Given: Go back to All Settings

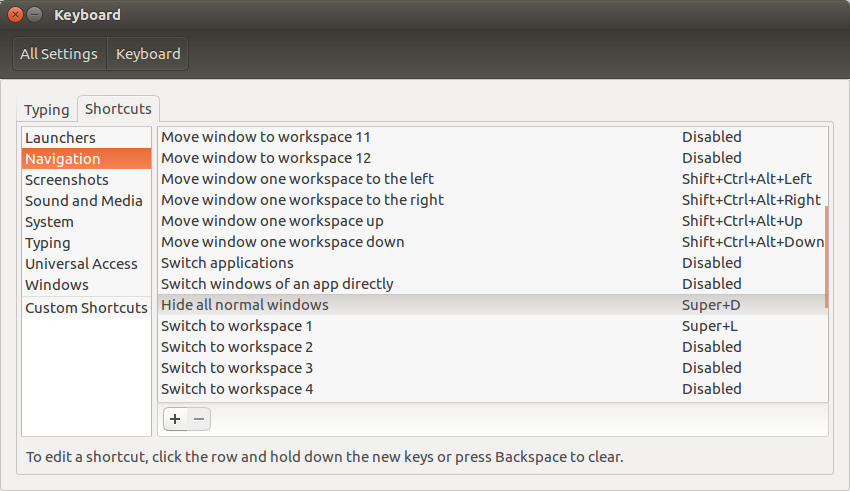Looking at the screenshot, I should [x=59, y=54].
